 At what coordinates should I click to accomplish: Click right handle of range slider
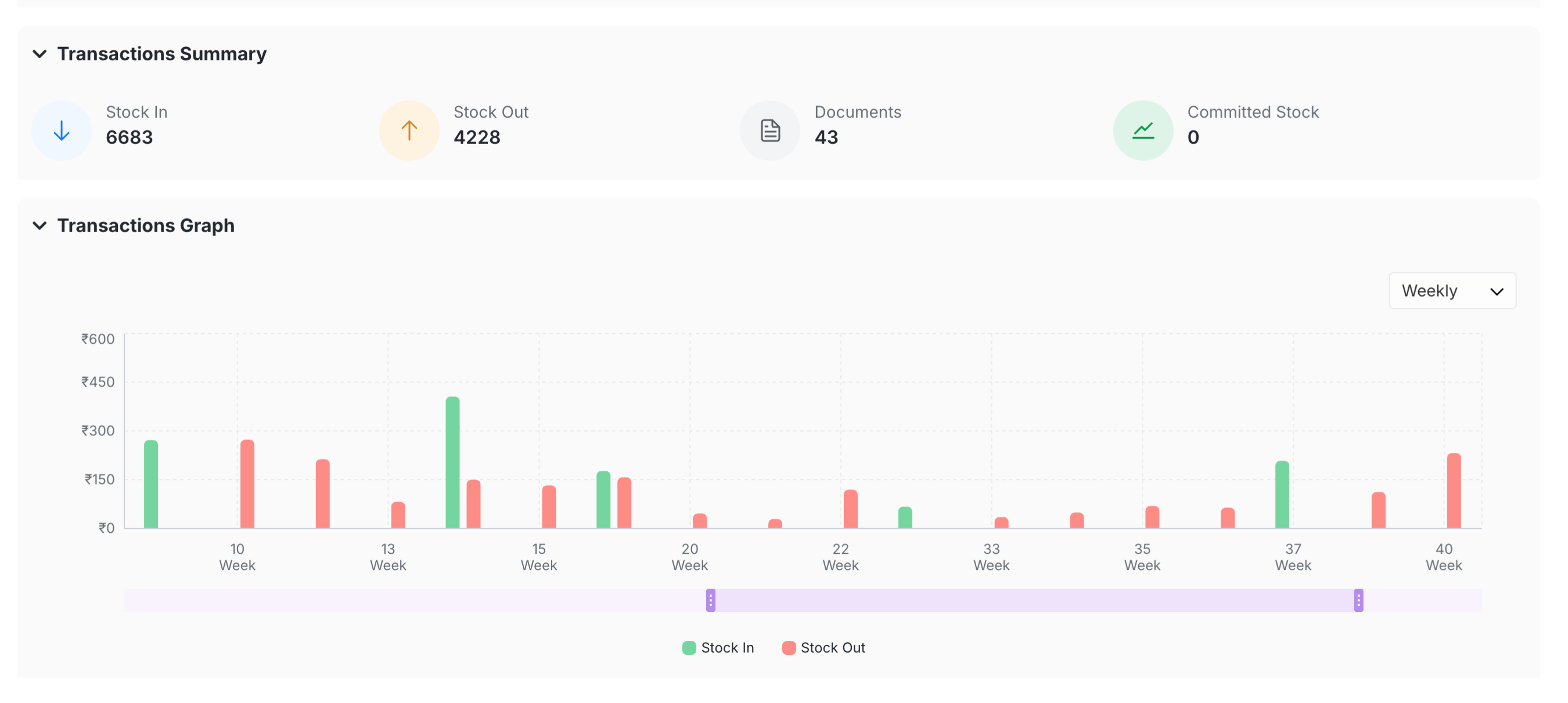click(1358, 600)
